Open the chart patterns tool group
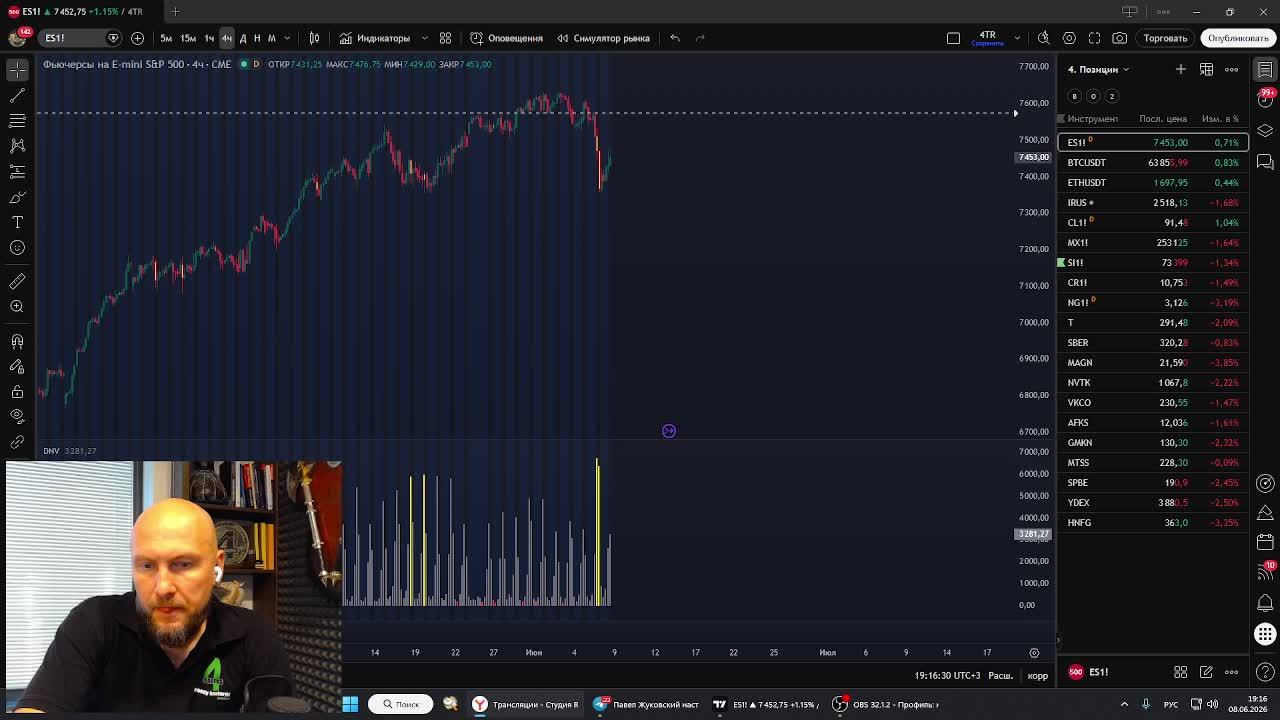1280x720 pixels. 17,146
